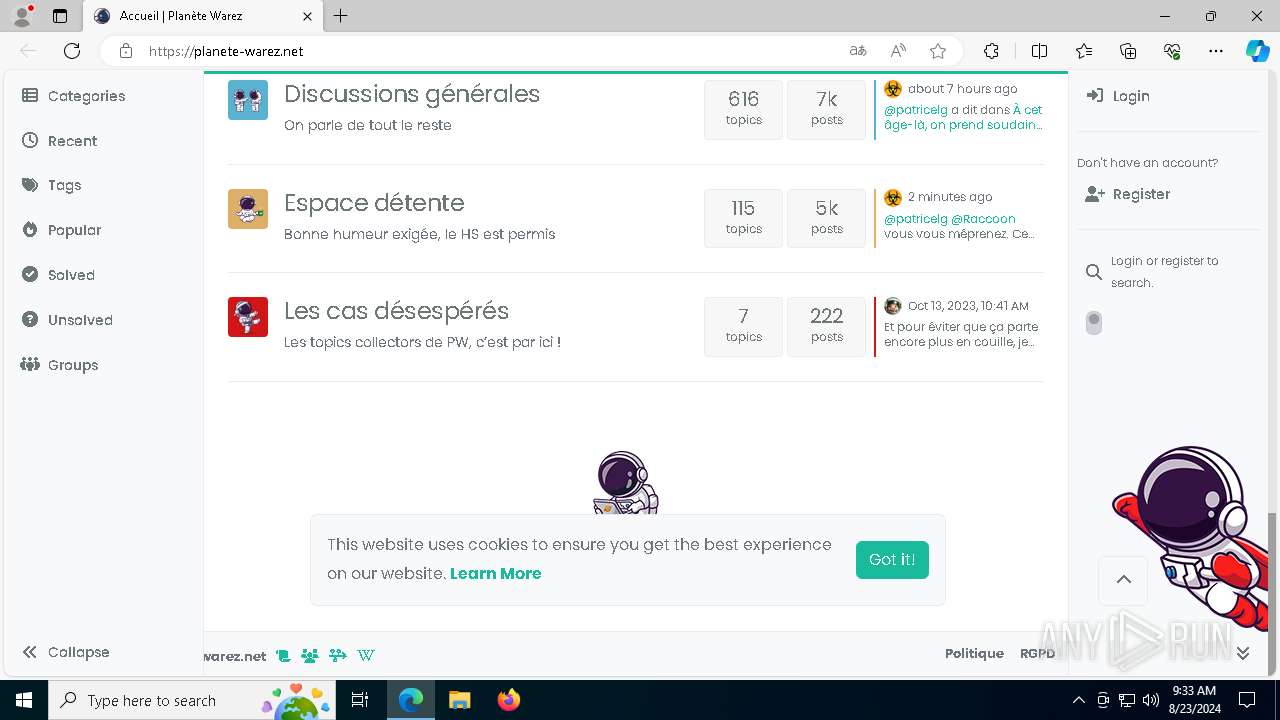Click the footer scroll icon next to warez.net
Screen dimensions: 1280x720
tap(283, 656)
